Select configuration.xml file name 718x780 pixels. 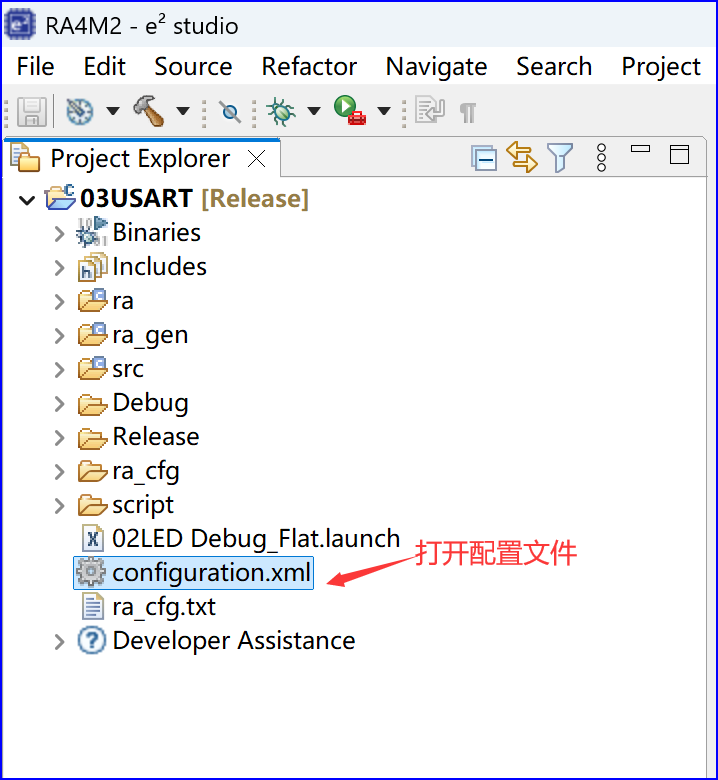[212, 573]
